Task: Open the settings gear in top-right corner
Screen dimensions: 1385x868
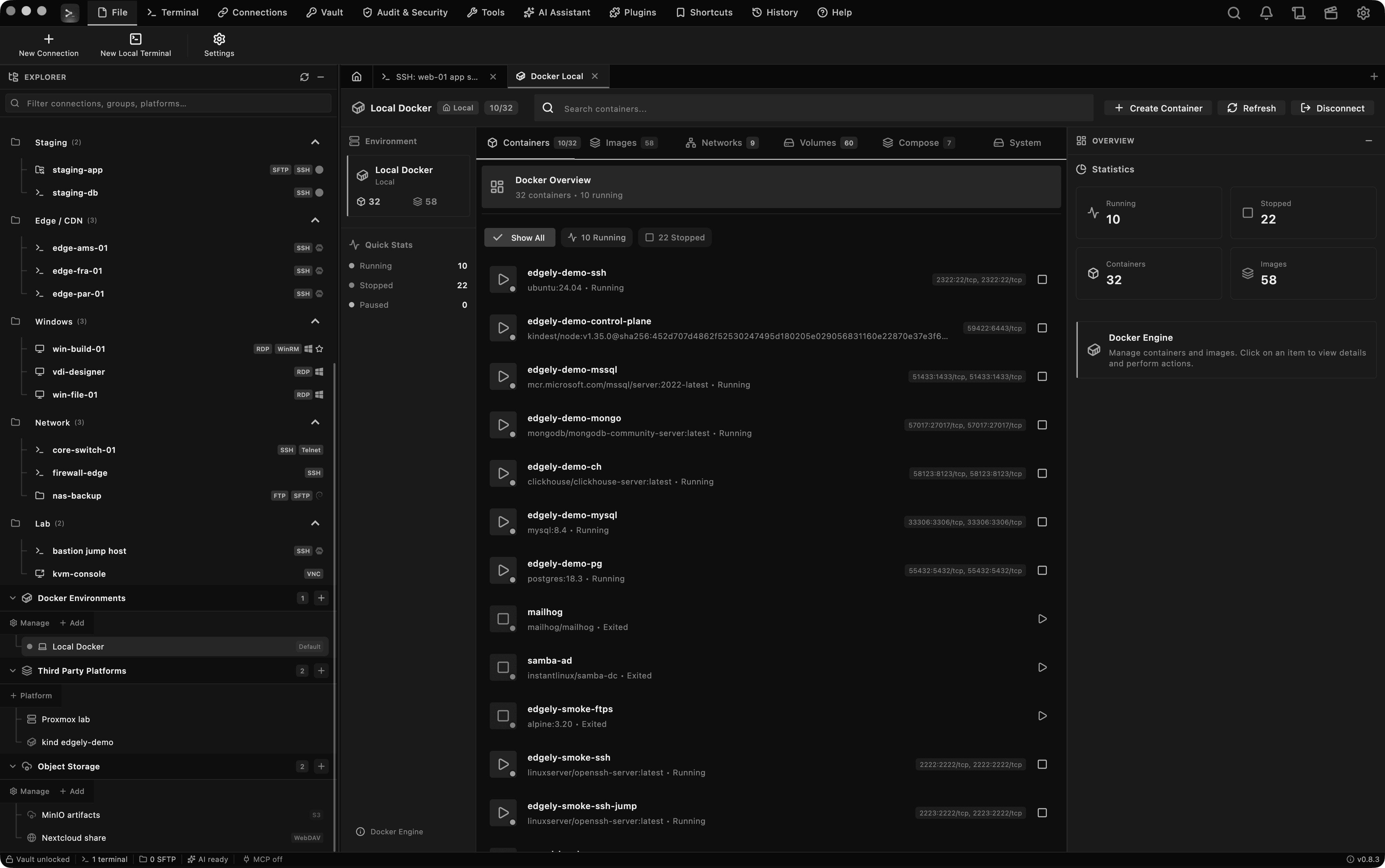Action: (x=1363, y=13)
